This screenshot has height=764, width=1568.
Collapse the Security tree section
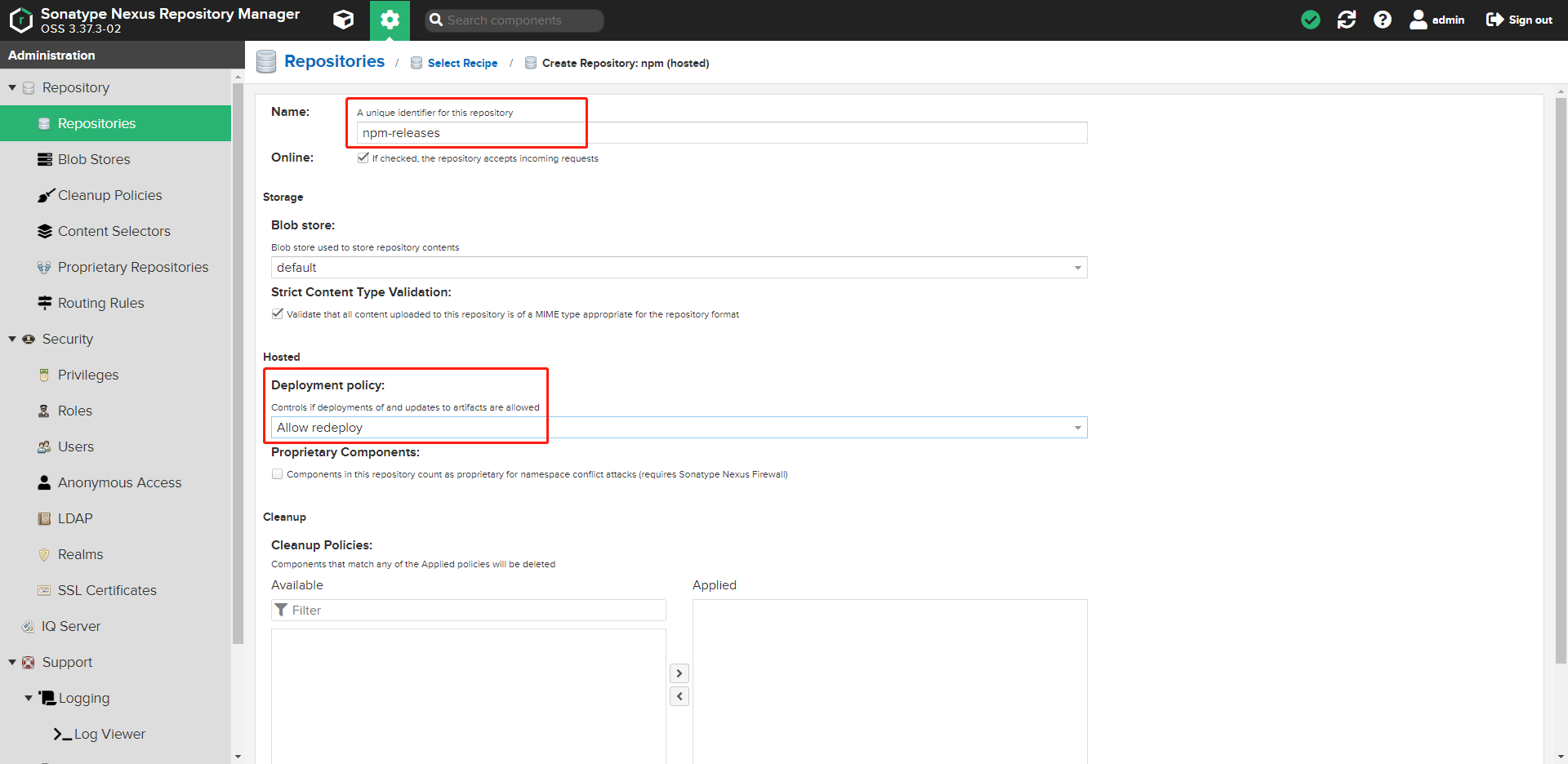coord(12,339)
